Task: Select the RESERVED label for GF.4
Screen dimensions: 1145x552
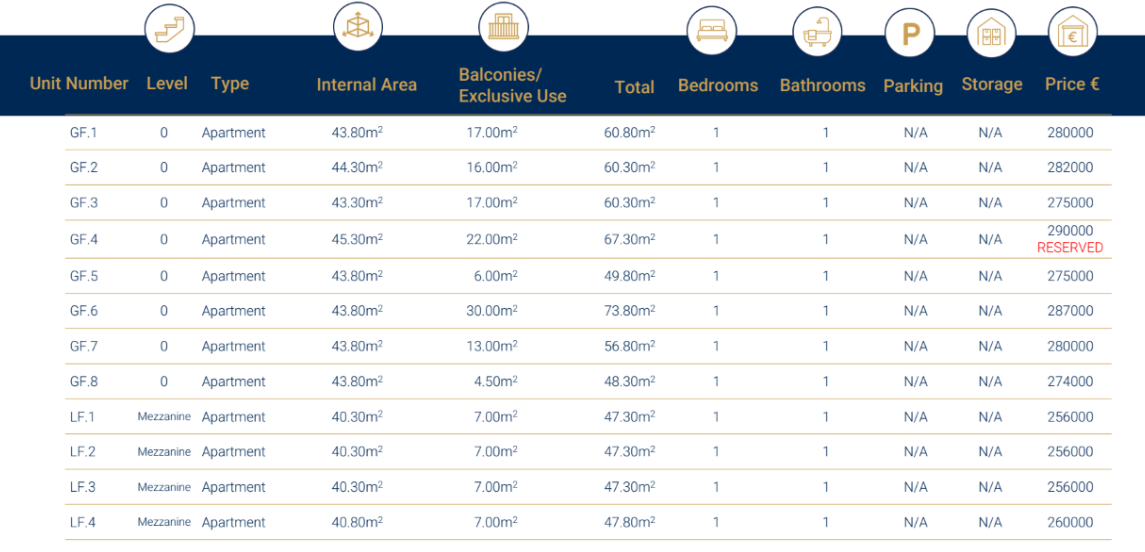Action: click(1070, 248)
